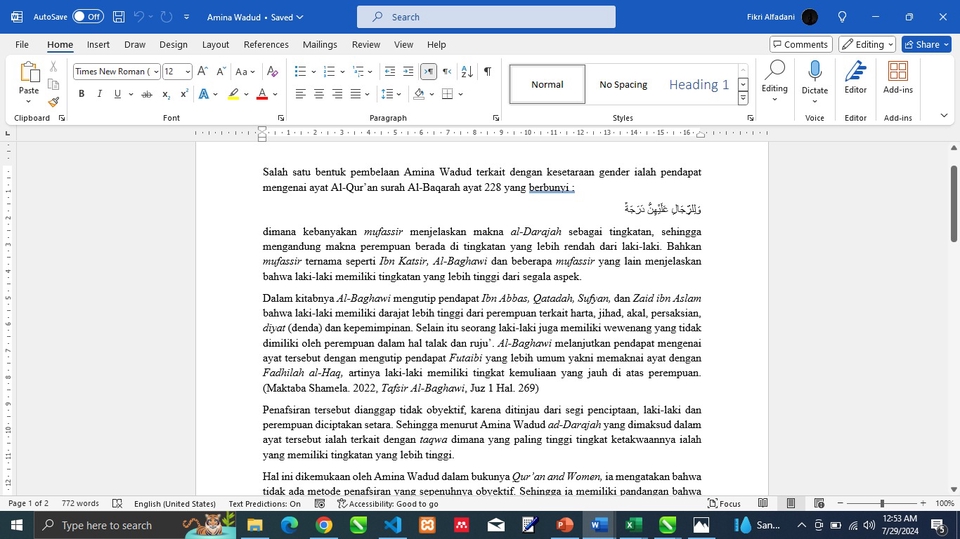Align text left
The width and height of the screenshot is (960, 539).
pyautogui.click(x=300, y=94)
